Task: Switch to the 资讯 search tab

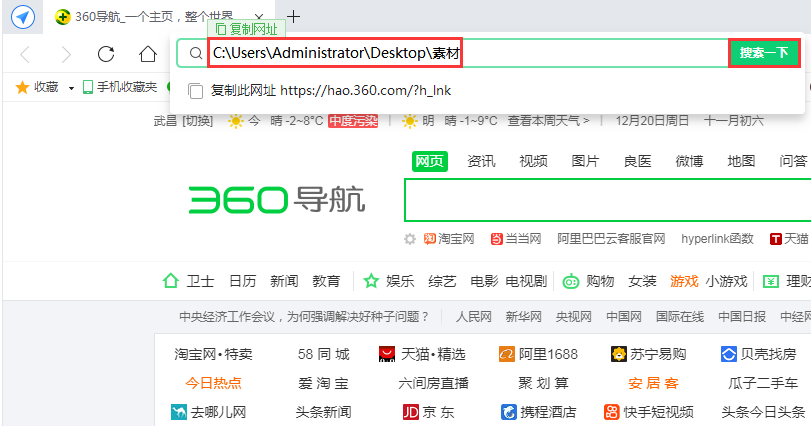Action: pos(482,161)
